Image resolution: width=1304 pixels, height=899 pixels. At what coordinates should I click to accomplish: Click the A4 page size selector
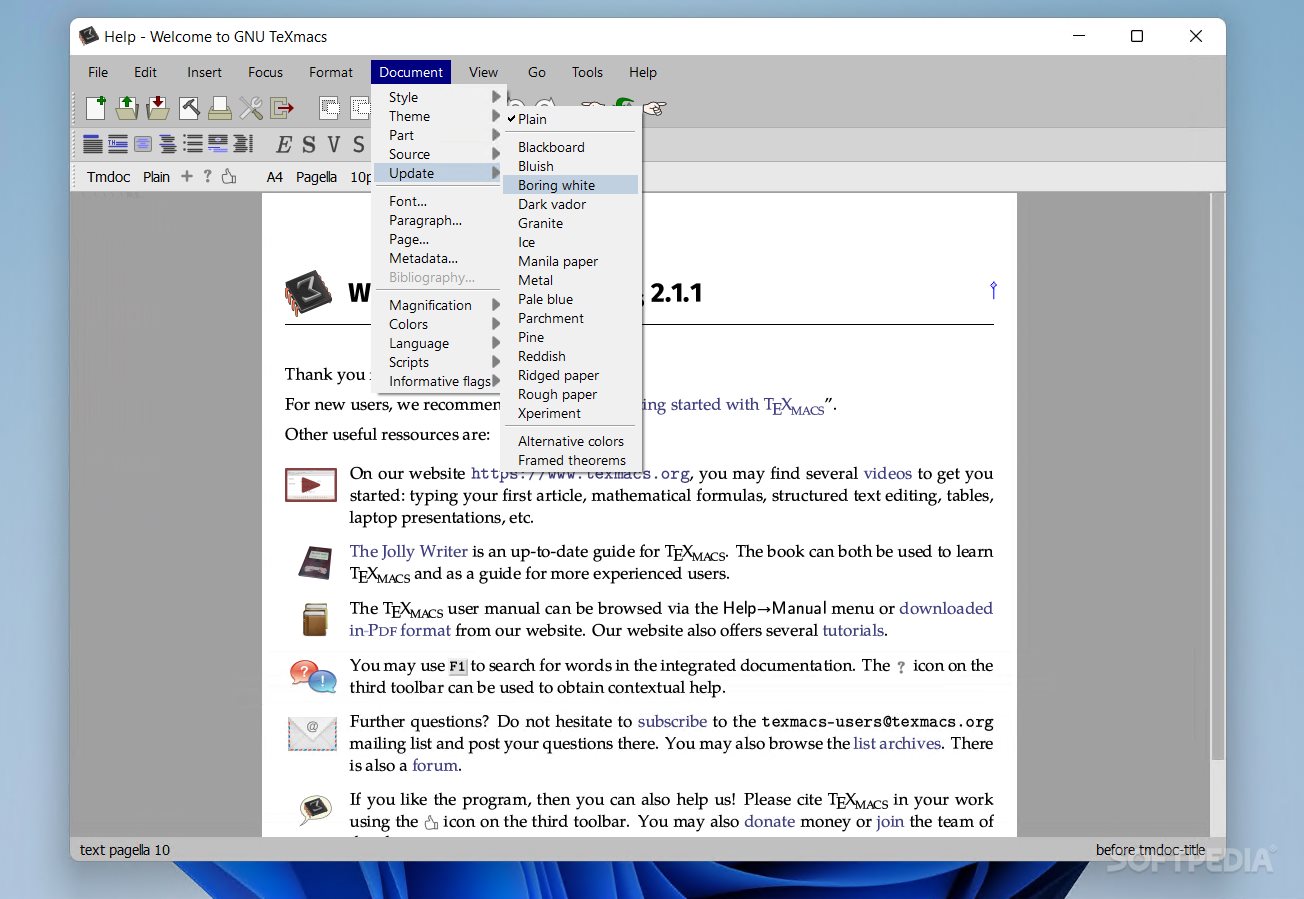[x=275, y=177]
